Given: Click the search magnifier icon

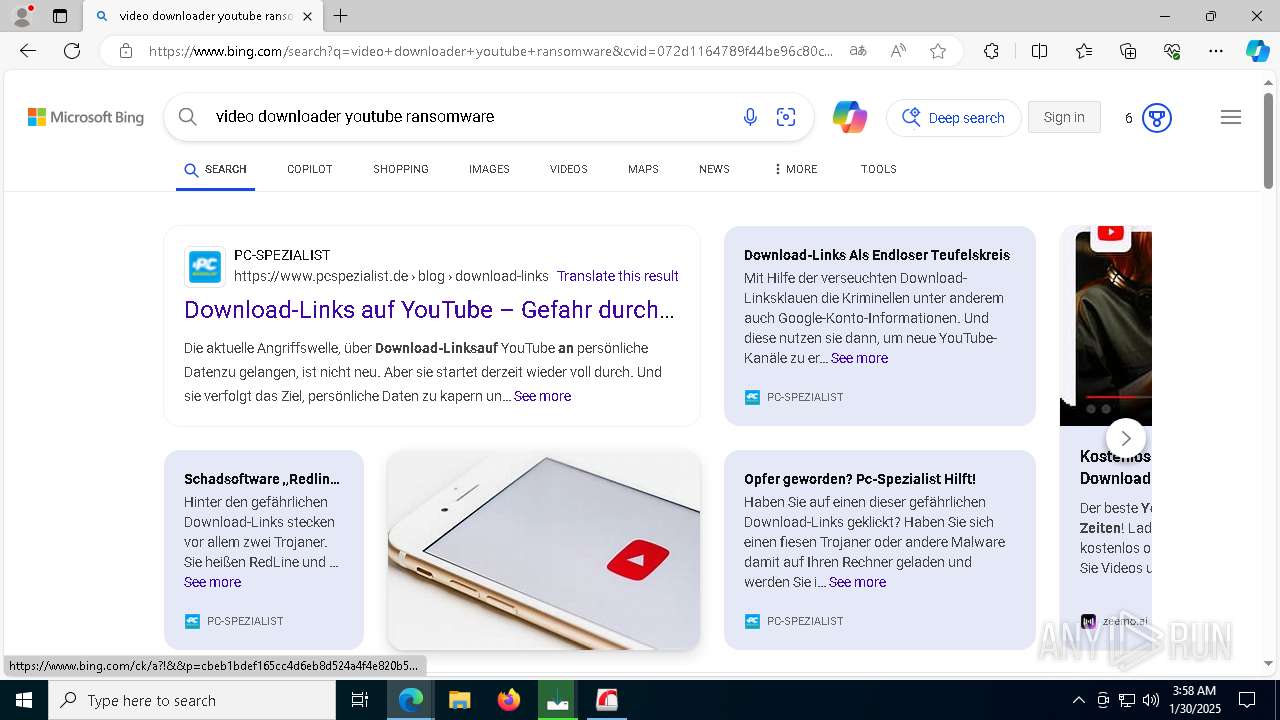Looking at the screenshot, I should (x=188, y=117).
